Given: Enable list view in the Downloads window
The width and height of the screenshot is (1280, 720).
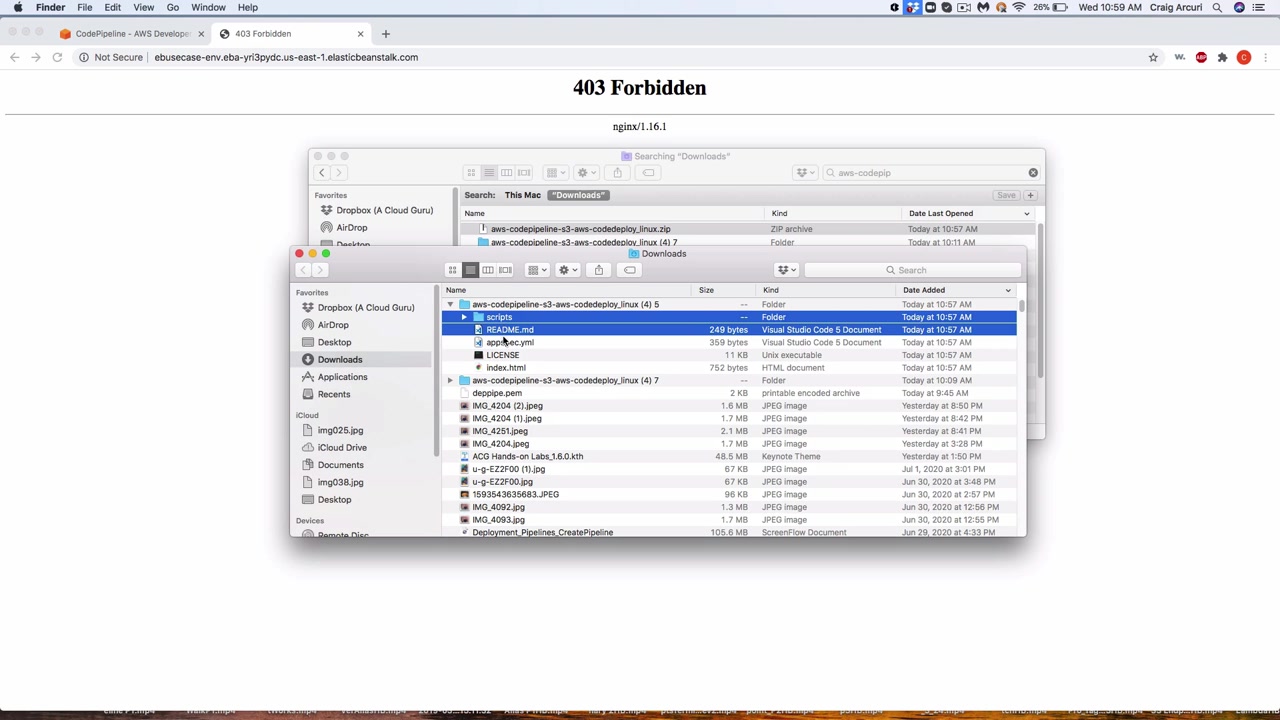Looking at the screenshot, I should point(470,270).
